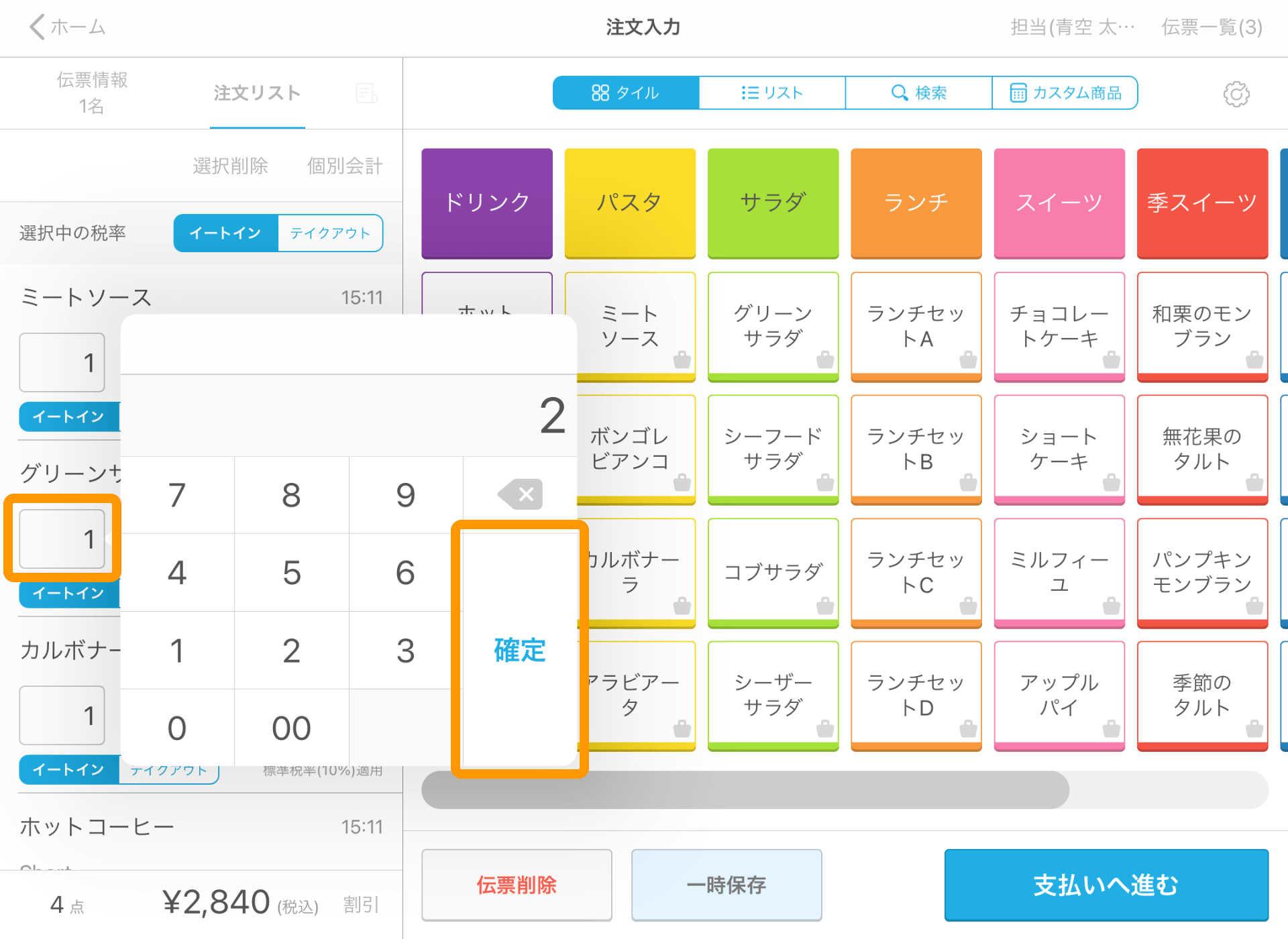Tap takeout bag icon on アップルパイ tile
Screen dimensions: 1288x939
click(x=1112, y=728)
